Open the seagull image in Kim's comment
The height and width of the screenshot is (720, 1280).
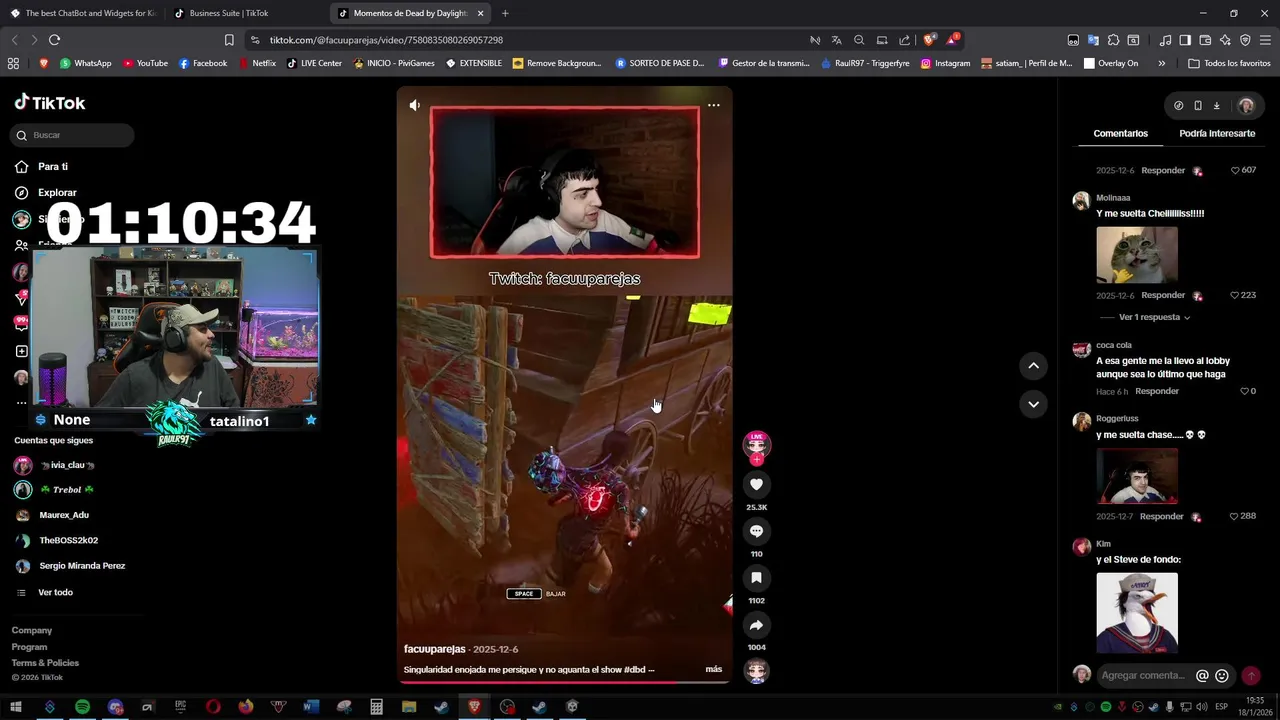click(1137, 612)
